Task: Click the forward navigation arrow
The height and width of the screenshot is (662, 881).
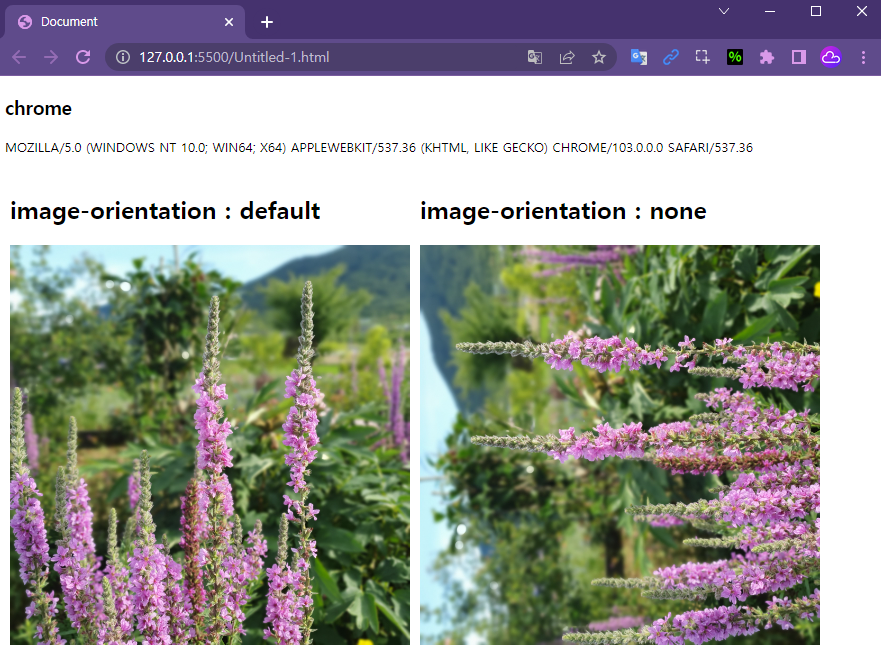Action: click(50, 57)
